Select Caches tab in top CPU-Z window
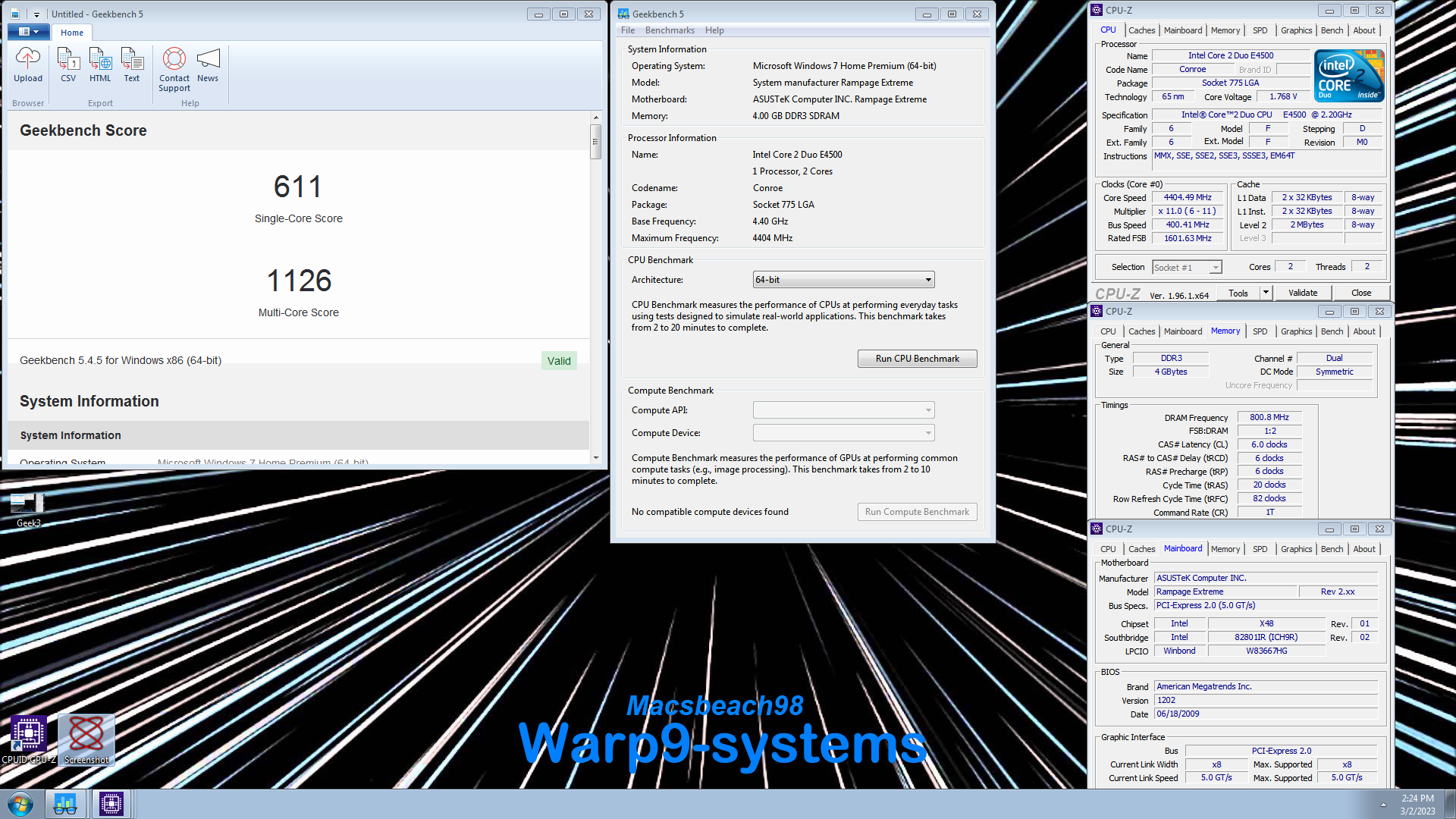The width and height of the screenshot is (1456, 819). (x=1141, y=30)
